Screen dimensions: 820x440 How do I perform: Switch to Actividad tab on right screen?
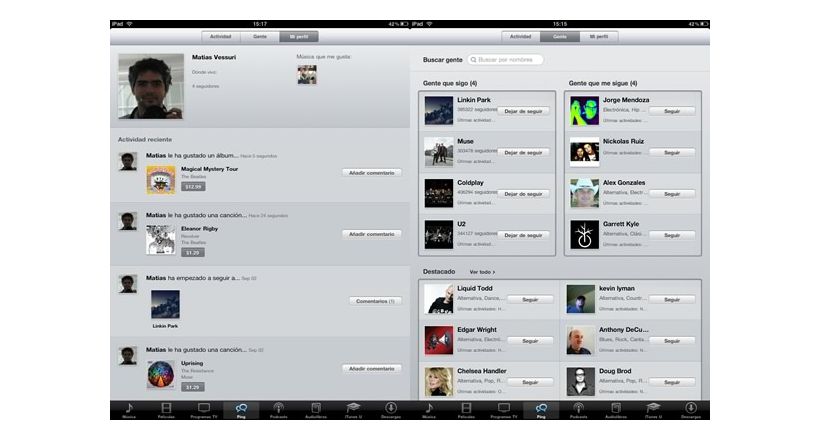coord(521,37)
